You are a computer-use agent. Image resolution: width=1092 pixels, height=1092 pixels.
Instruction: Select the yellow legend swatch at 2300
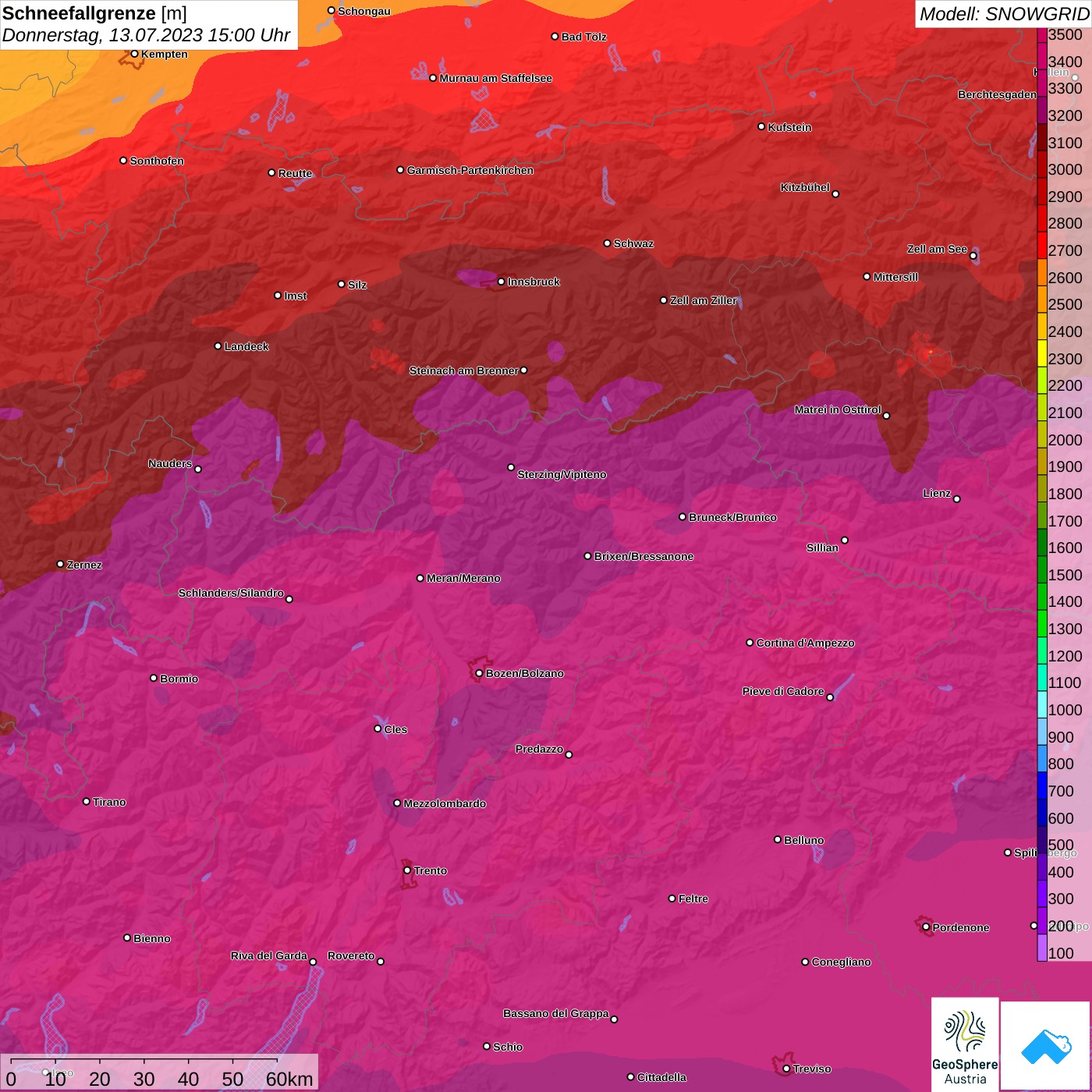(x=1042, y=353)
